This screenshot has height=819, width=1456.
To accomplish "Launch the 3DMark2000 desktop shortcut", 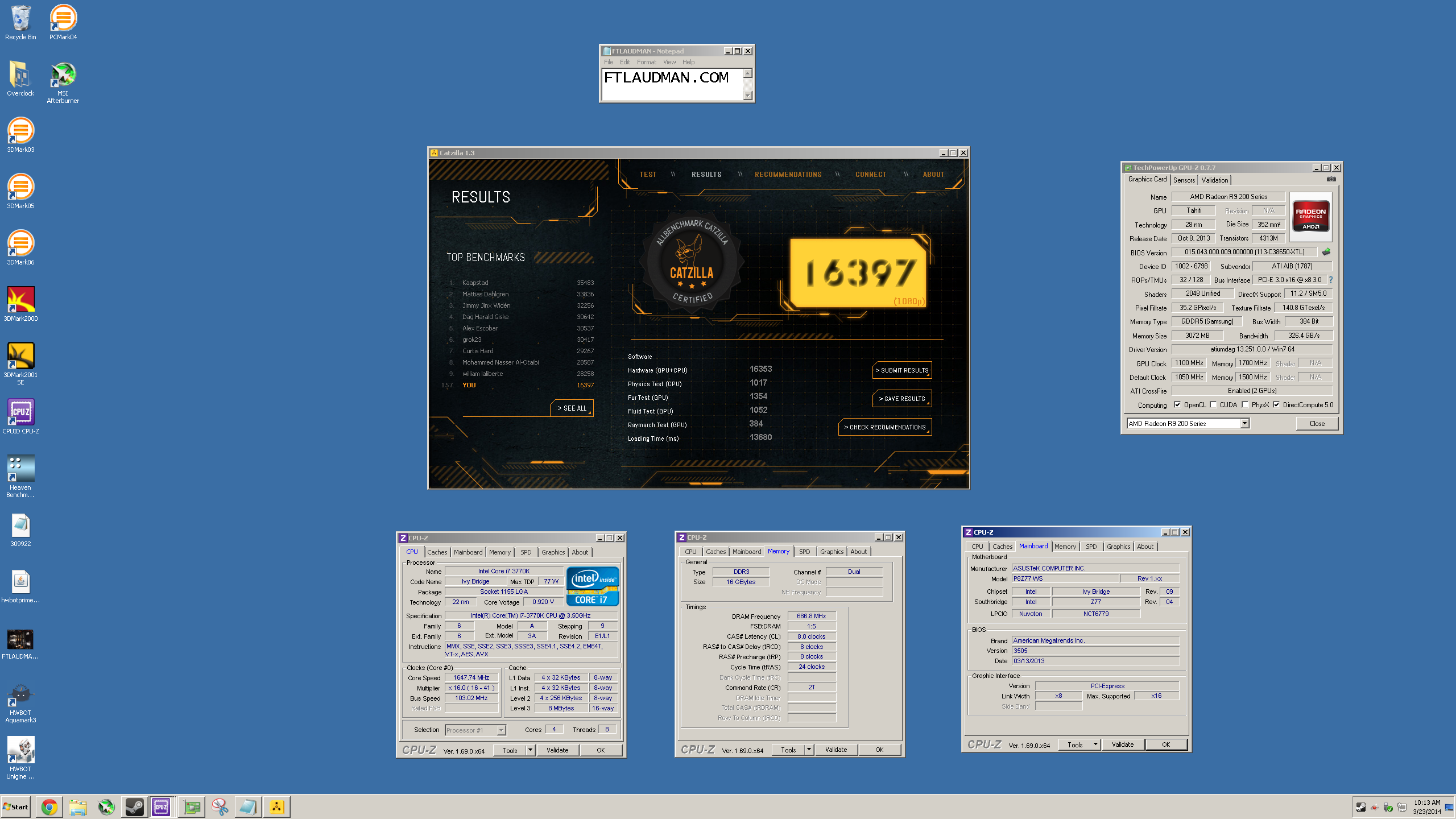I will [x=20, y=304].
